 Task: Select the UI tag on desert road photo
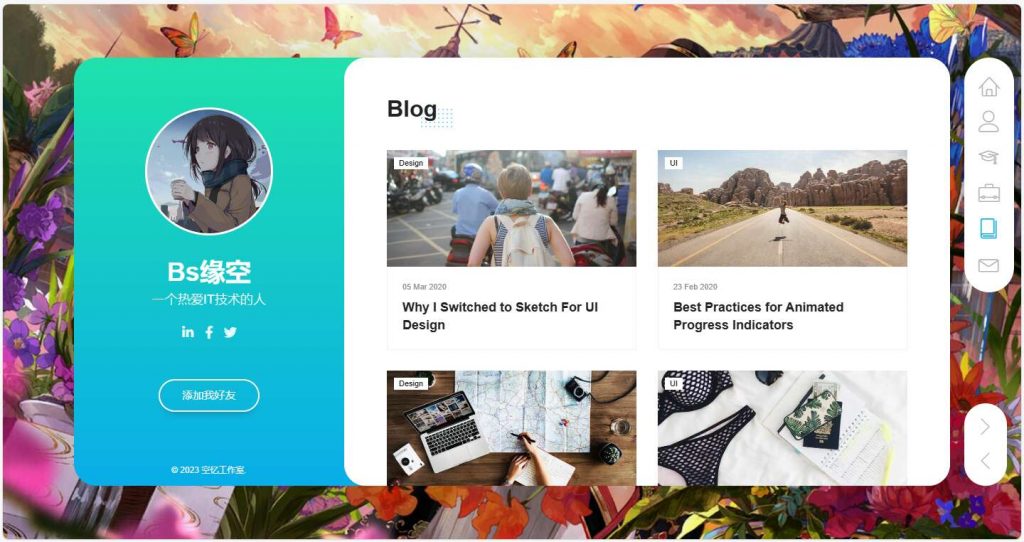(674, 163)
